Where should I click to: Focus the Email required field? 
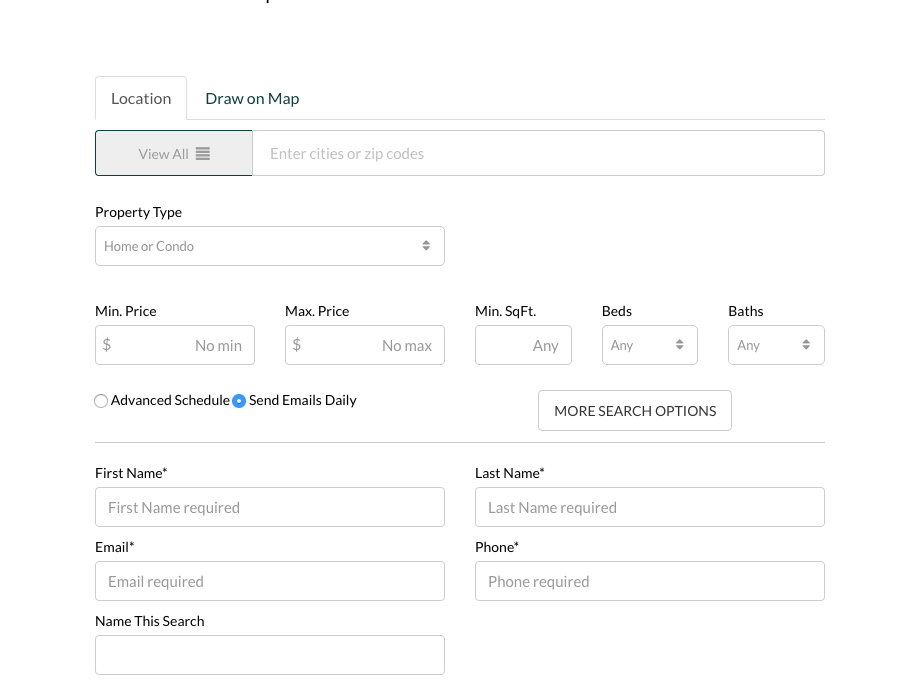(270, 581)
